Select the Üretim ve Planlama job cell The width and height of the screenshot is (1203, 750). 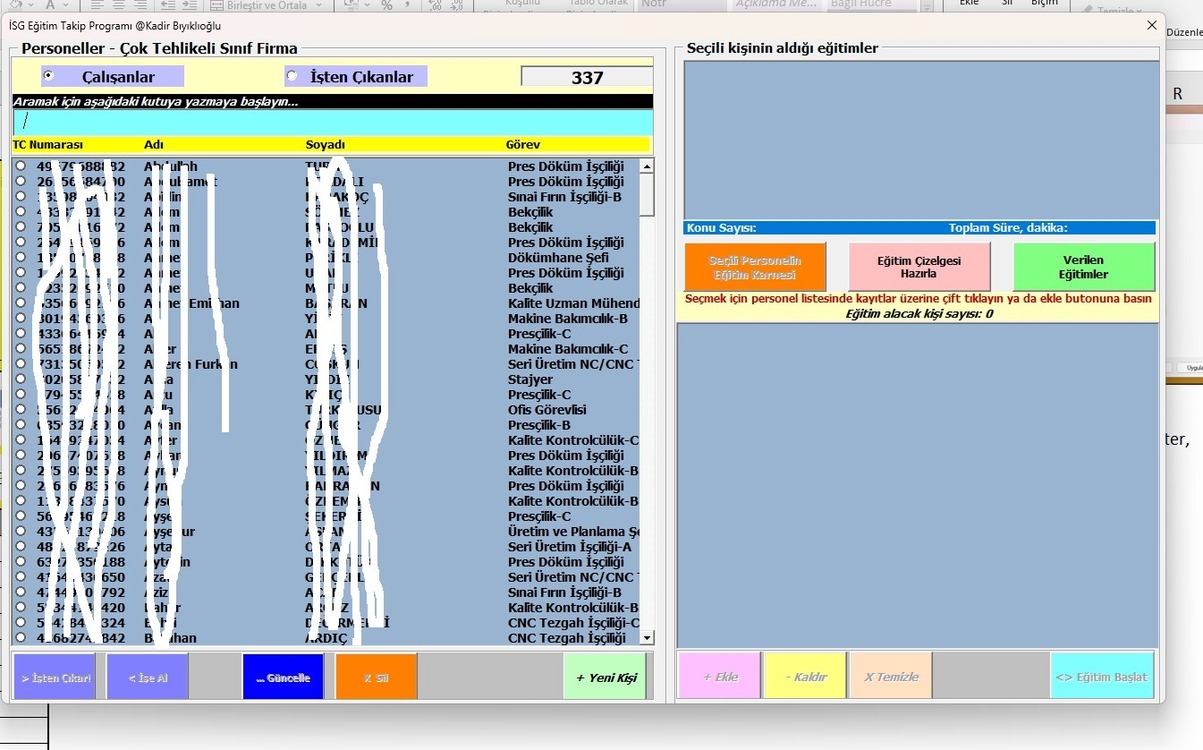tap(573, 531)
